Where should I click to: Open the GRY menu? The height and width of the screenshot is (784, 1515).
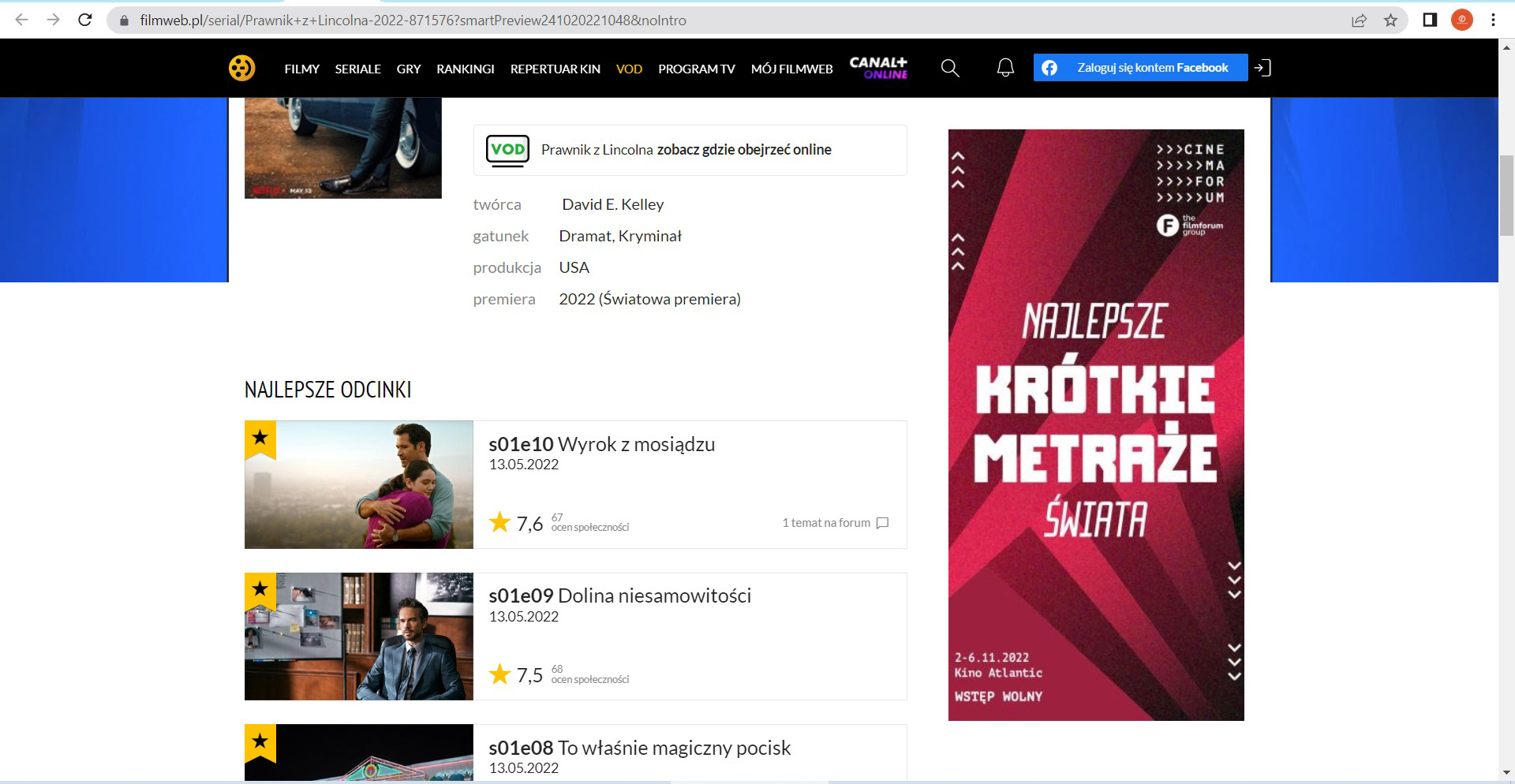point(409,69)
